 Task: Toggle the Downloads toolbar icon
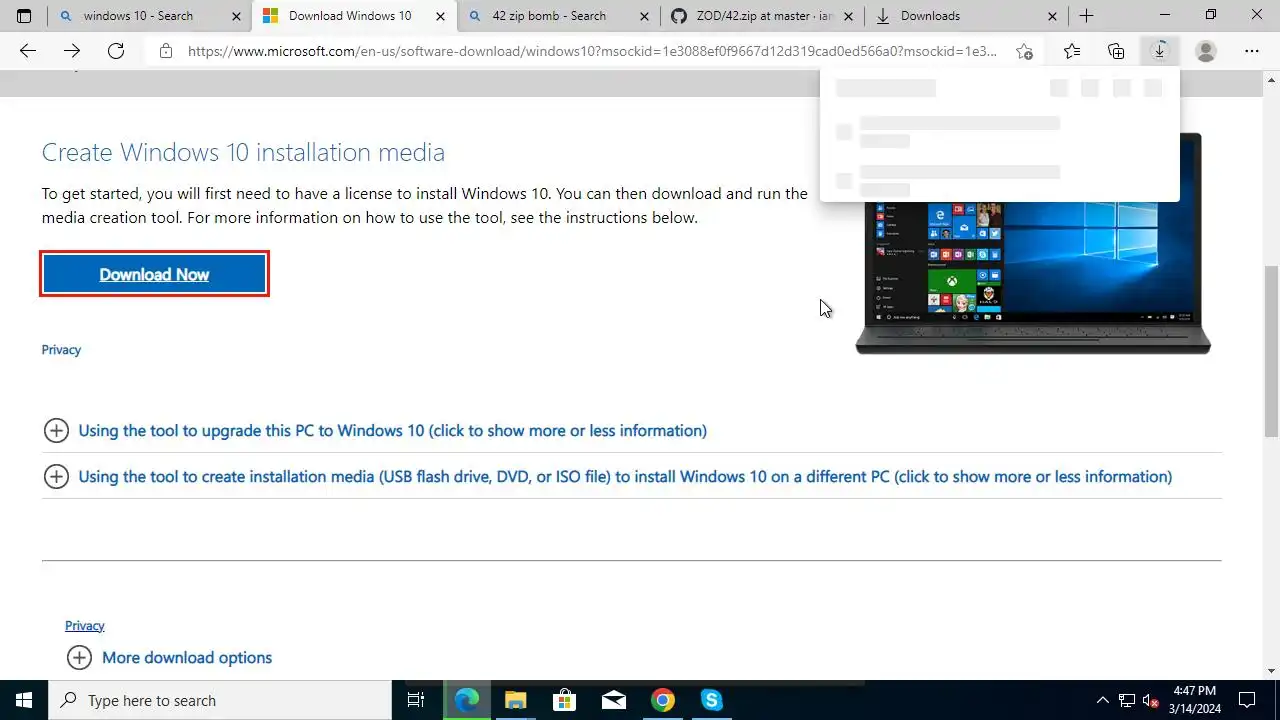[1160, 52]
